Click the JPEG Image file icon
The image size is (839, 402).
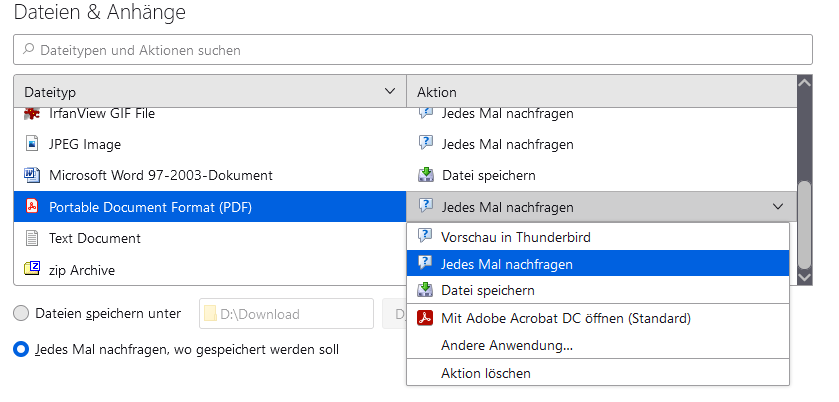click(x=31, y=144)
